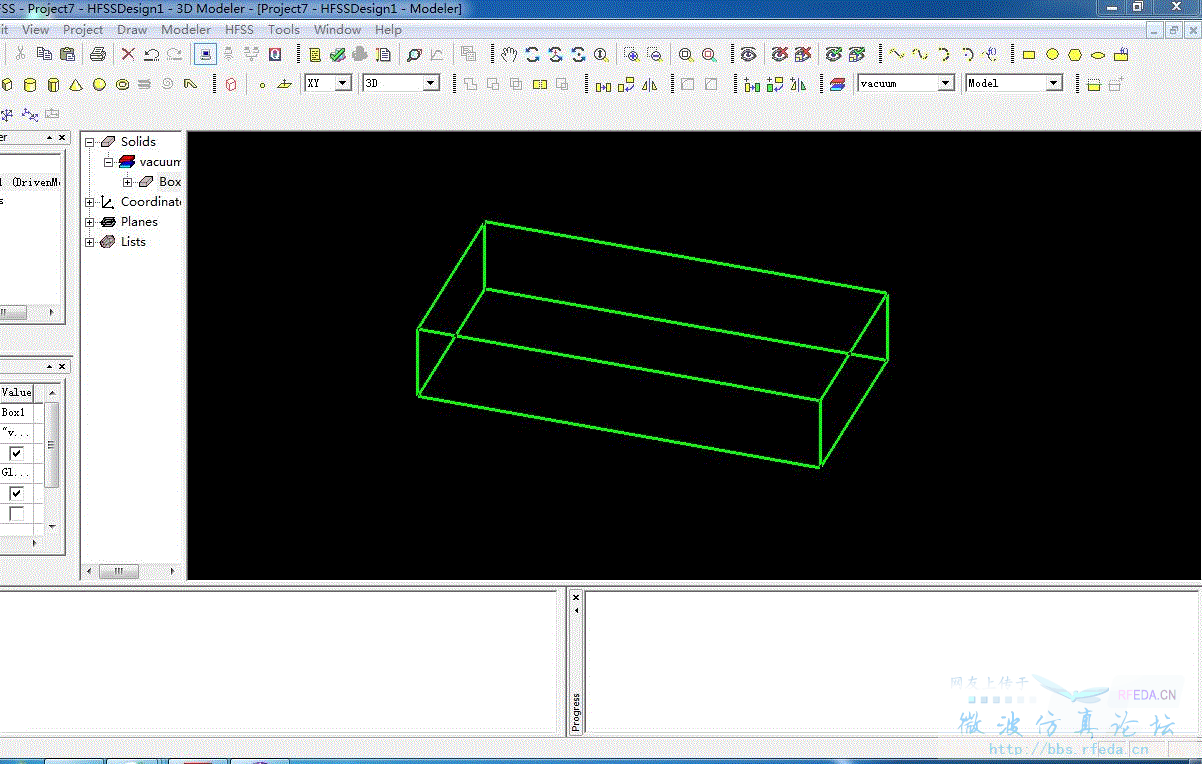
Task: Open the 3D movement mode dropdown
Action: pyautogui.click(x=431, y=83)
